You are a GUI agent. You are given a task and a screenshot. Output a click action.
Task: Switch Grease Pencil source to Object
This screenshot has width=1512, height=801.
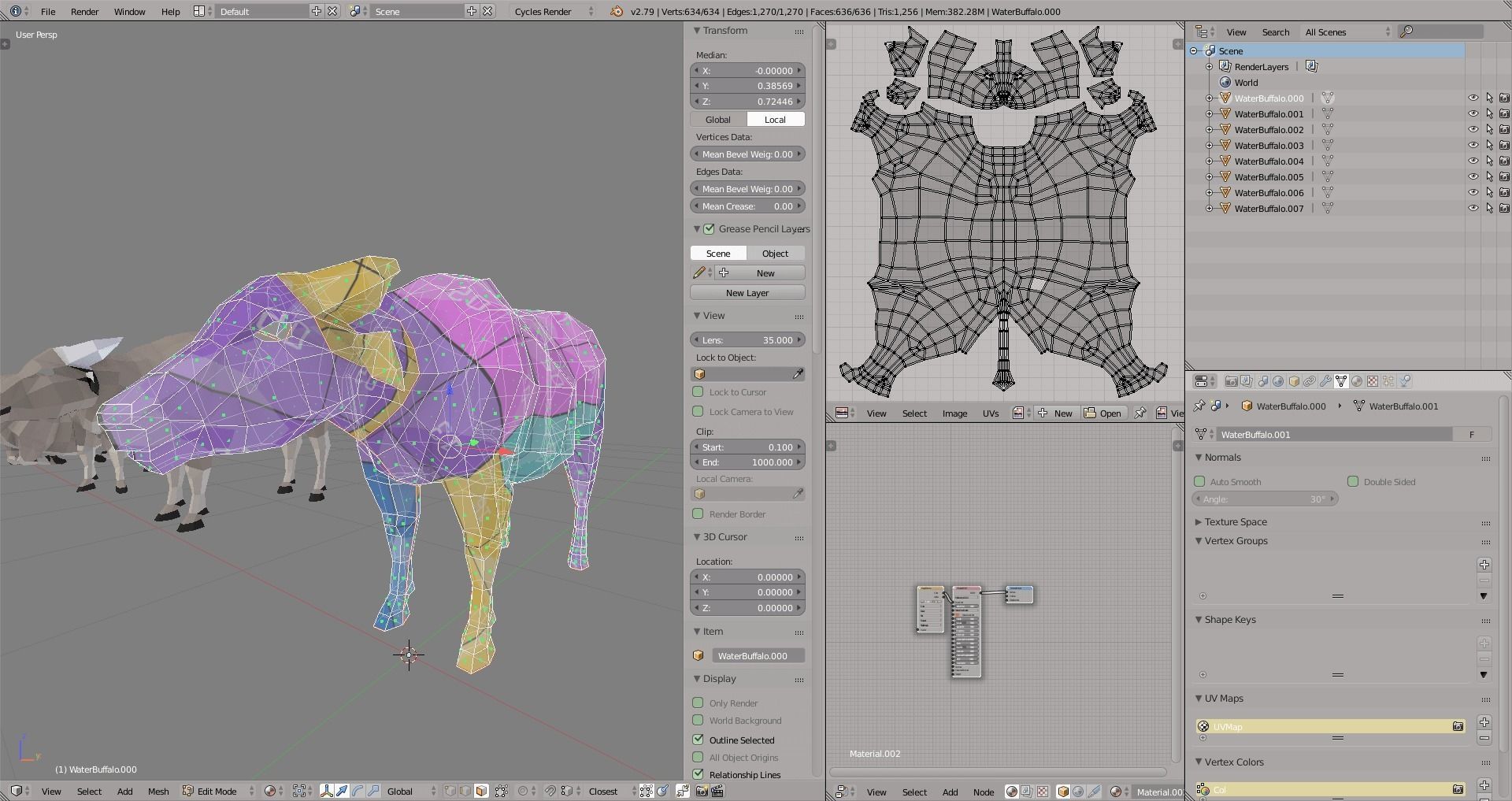(776, 253)
